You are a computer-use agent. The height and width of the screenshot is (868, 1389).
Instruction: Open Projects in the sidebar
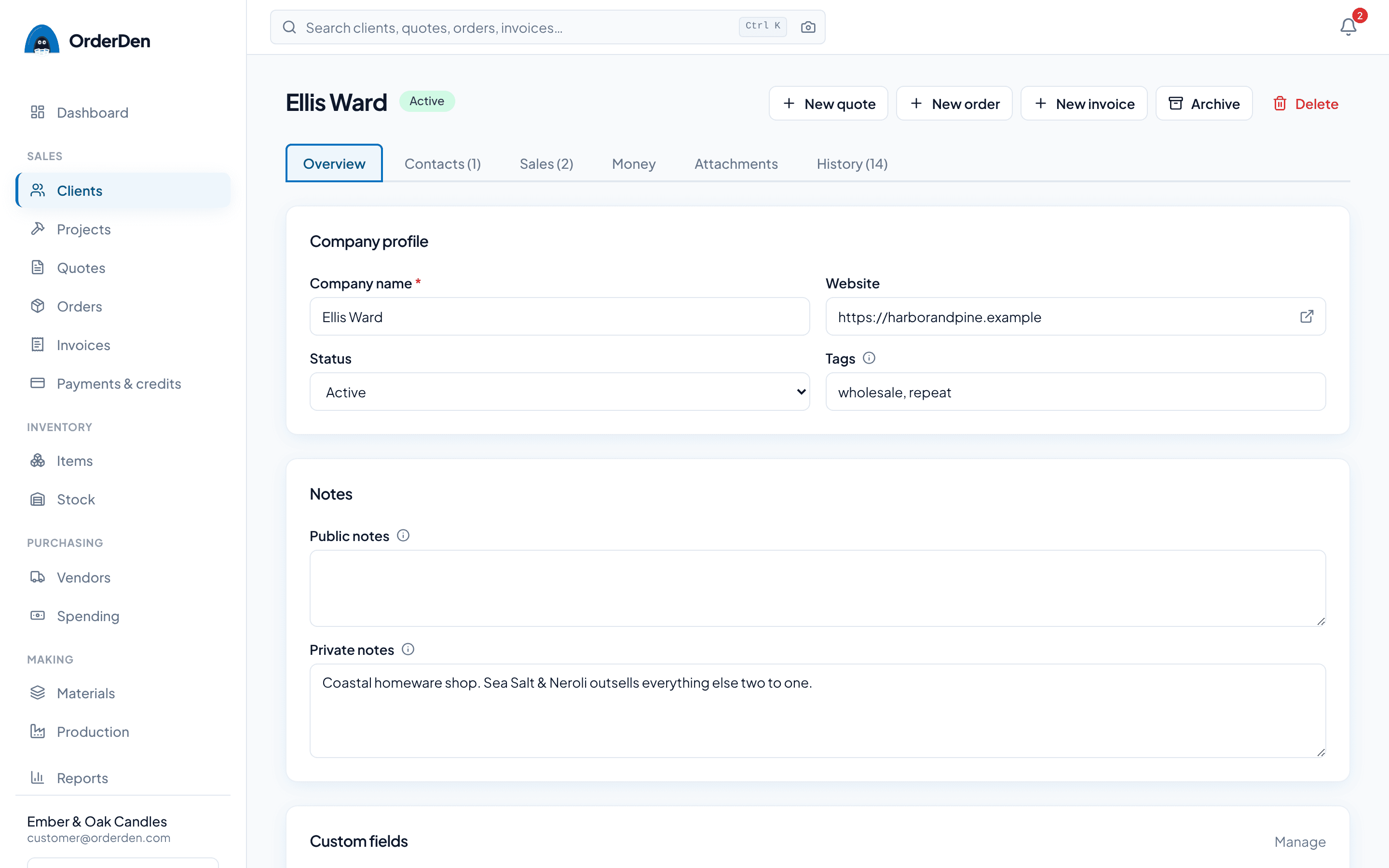click(x=123, y=229)
